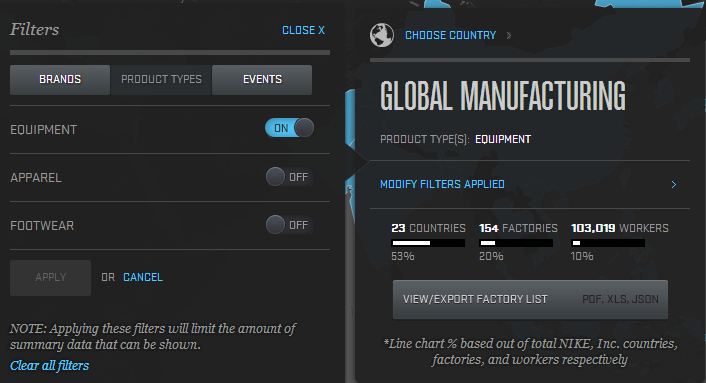This screenshot has height=383, width=706.
Task: Click the 53% countries progress bar
Action: (428, 243)
